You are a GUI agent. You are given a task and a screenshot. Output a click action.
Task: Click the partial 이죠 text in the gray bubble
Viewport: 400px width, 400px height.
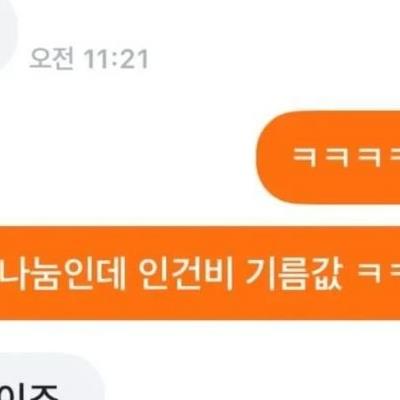tap(28, 391)
